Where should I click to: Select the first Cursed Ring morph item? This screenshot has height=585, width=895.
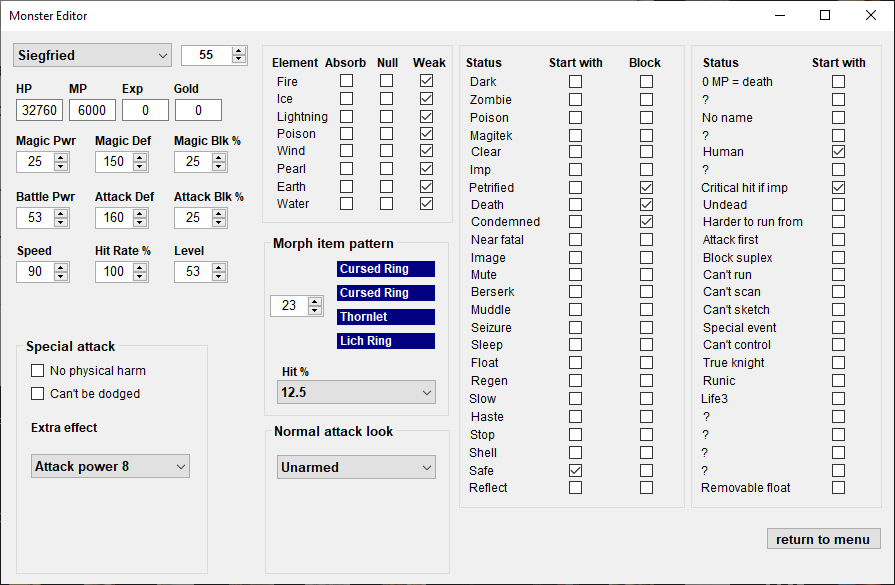(386, 269)
